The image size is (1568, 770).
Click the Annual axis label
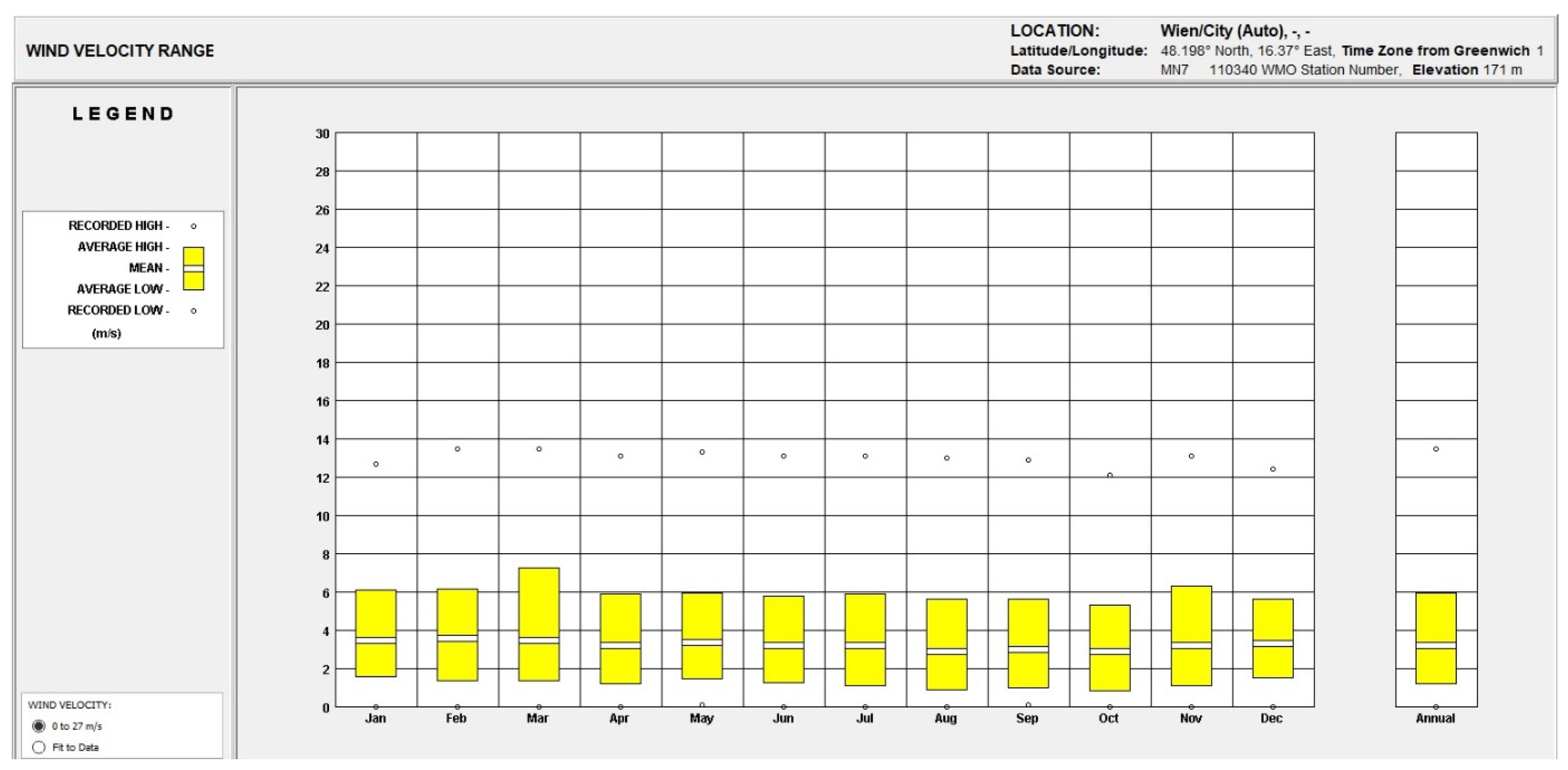tap(1435, 718)
